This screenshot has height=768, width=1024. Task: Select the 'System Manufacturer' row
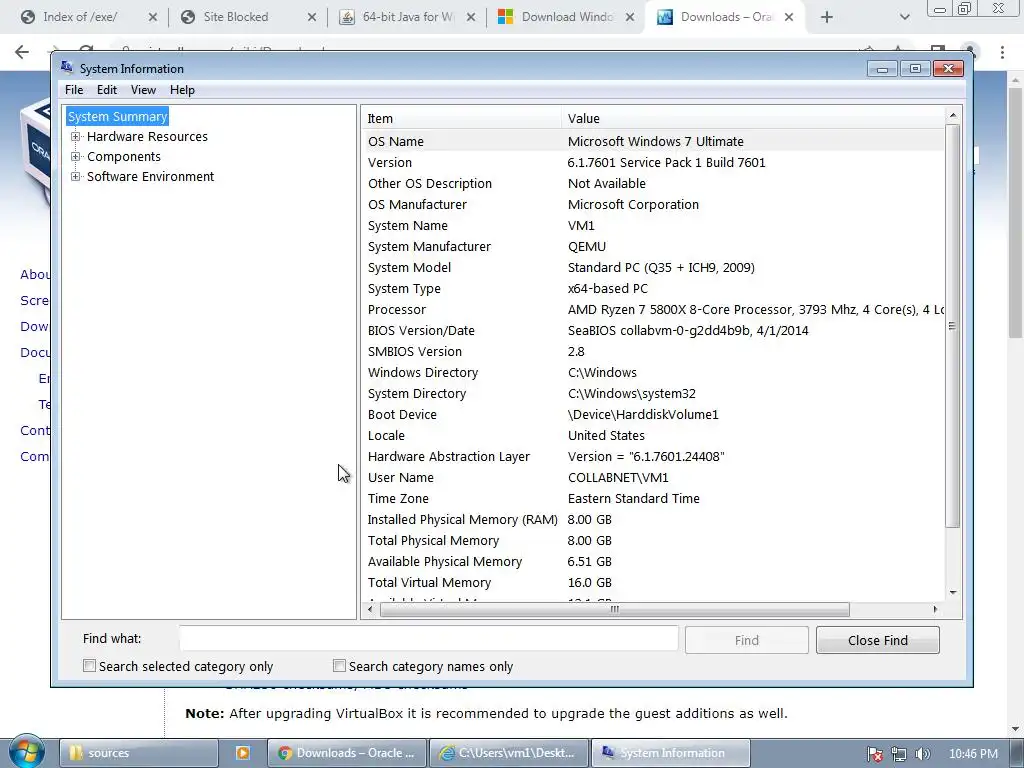653,246
